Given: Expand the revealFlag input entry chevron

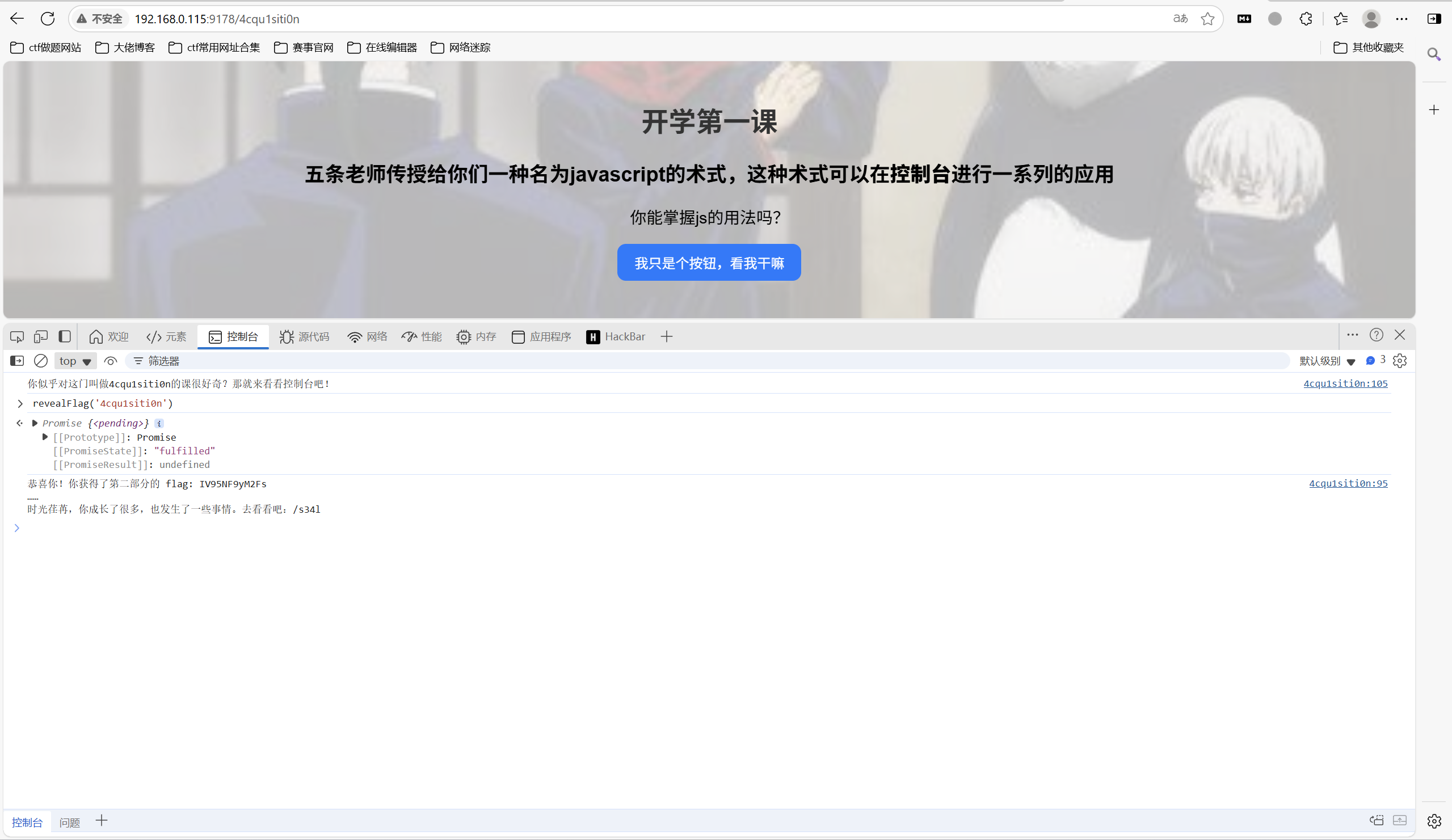Looking at the screenshot, I should pyautogui.click(x=20, y=404).
